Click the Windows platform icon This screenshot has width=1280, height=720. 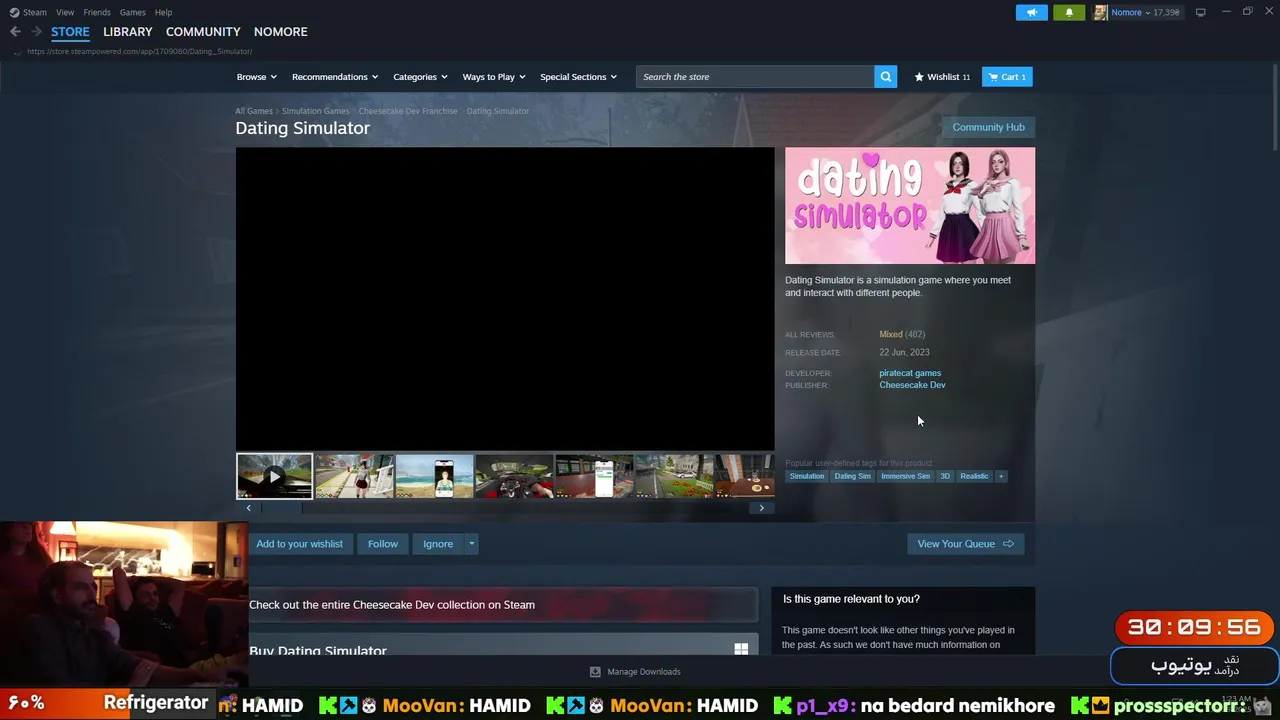(x=741, y=650)
